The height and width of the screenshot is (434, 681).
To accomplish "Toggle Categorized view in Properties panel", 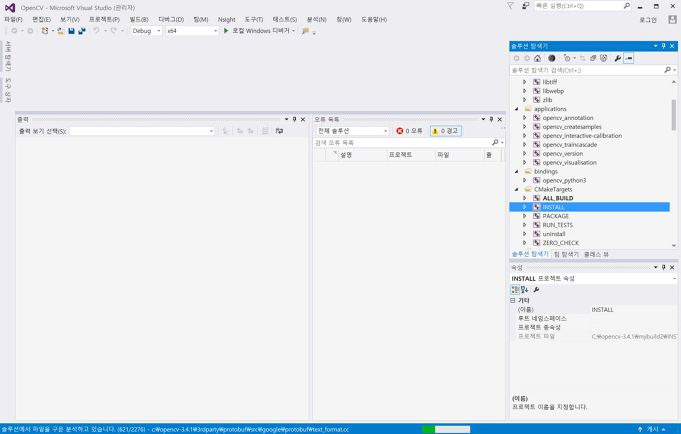I will pos(515,290).
